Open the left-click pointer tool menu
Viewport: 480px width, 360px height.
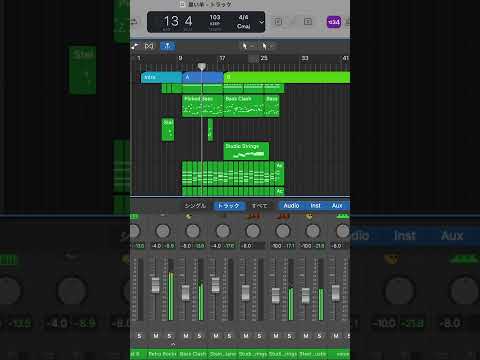pyautogui.click(x=248, y=46)
